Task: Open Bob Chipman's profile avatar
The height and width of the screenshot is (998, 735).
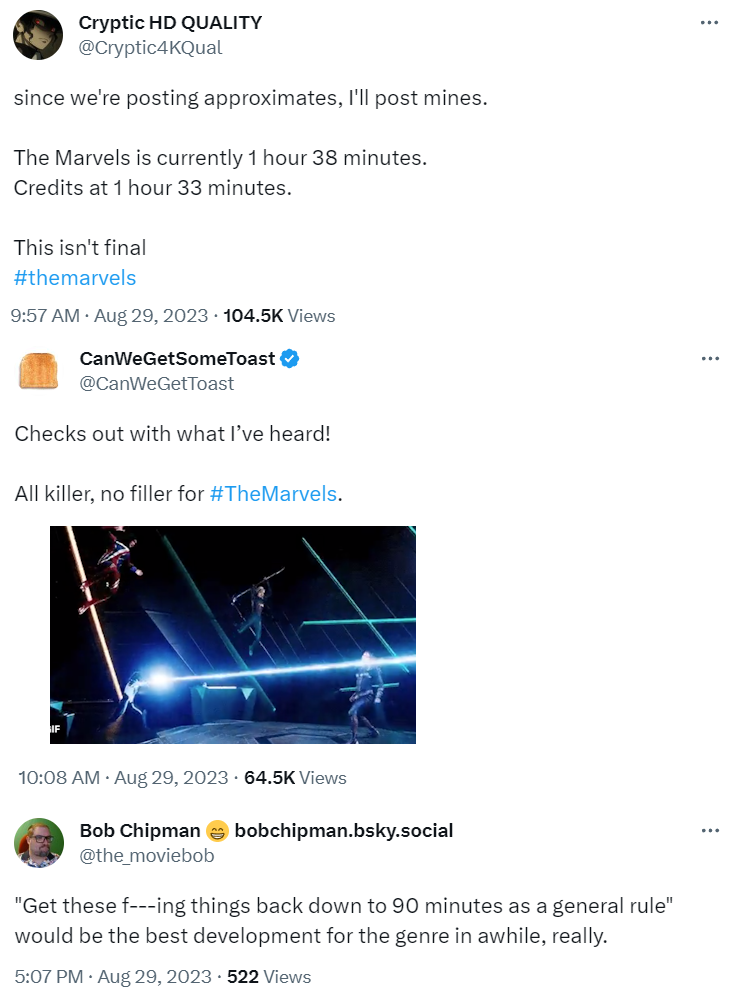Action: pos(39,842)
